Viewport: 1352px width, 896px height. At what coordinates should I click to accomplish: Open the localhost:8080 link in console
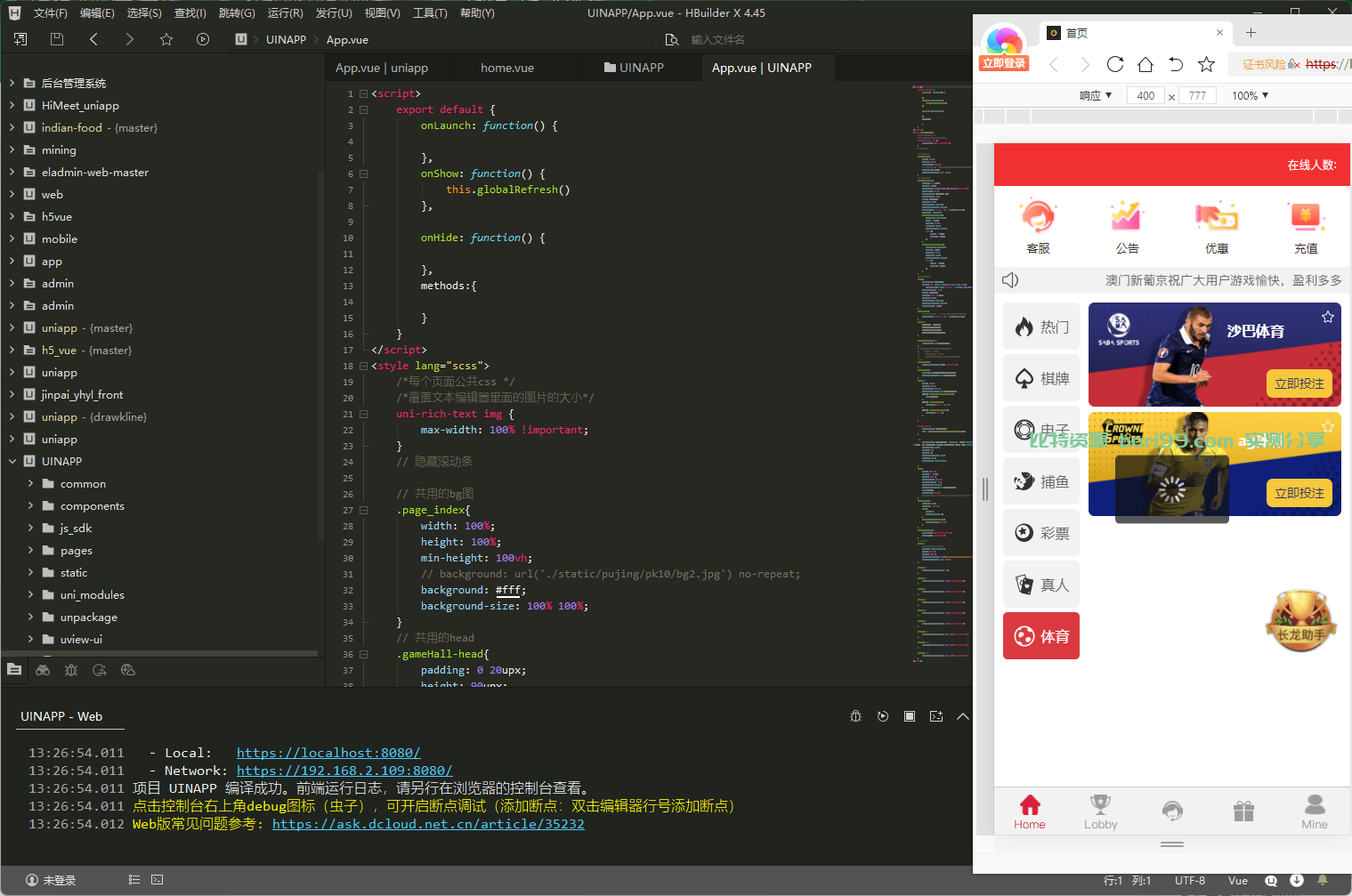coord(328,753)
